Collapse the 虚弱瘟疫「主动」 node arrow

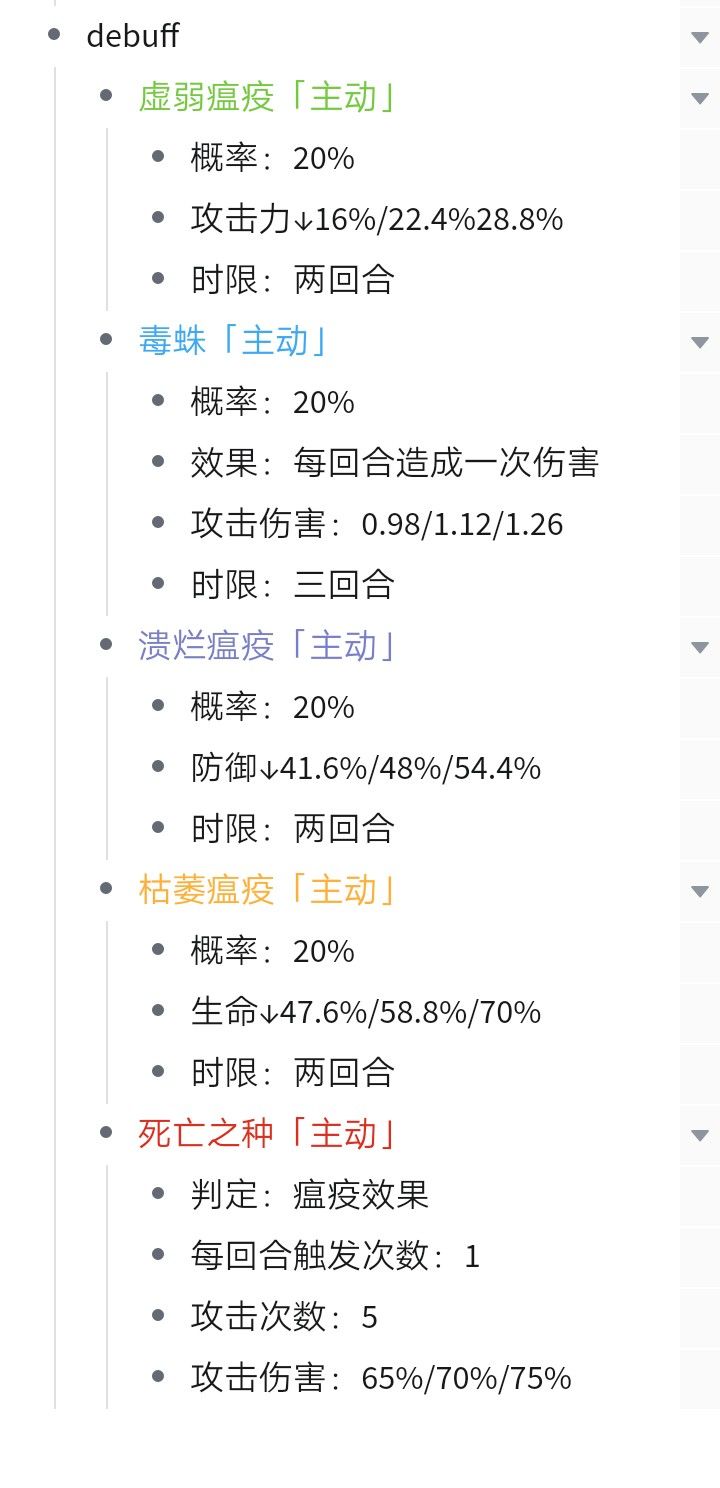pos(699,98)
